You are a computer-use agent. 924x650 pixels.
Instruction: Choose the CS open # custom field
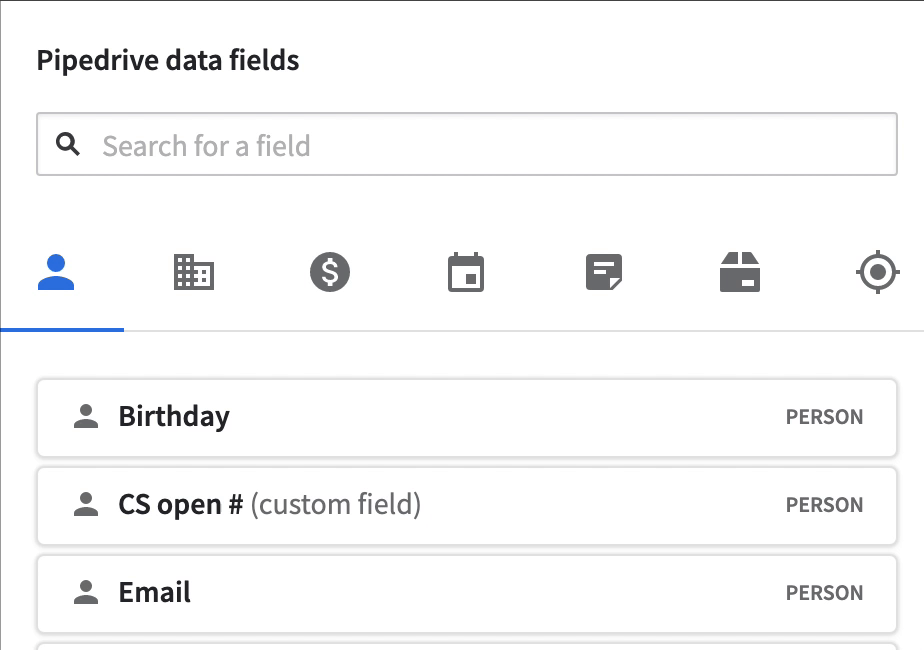point(467,506)
